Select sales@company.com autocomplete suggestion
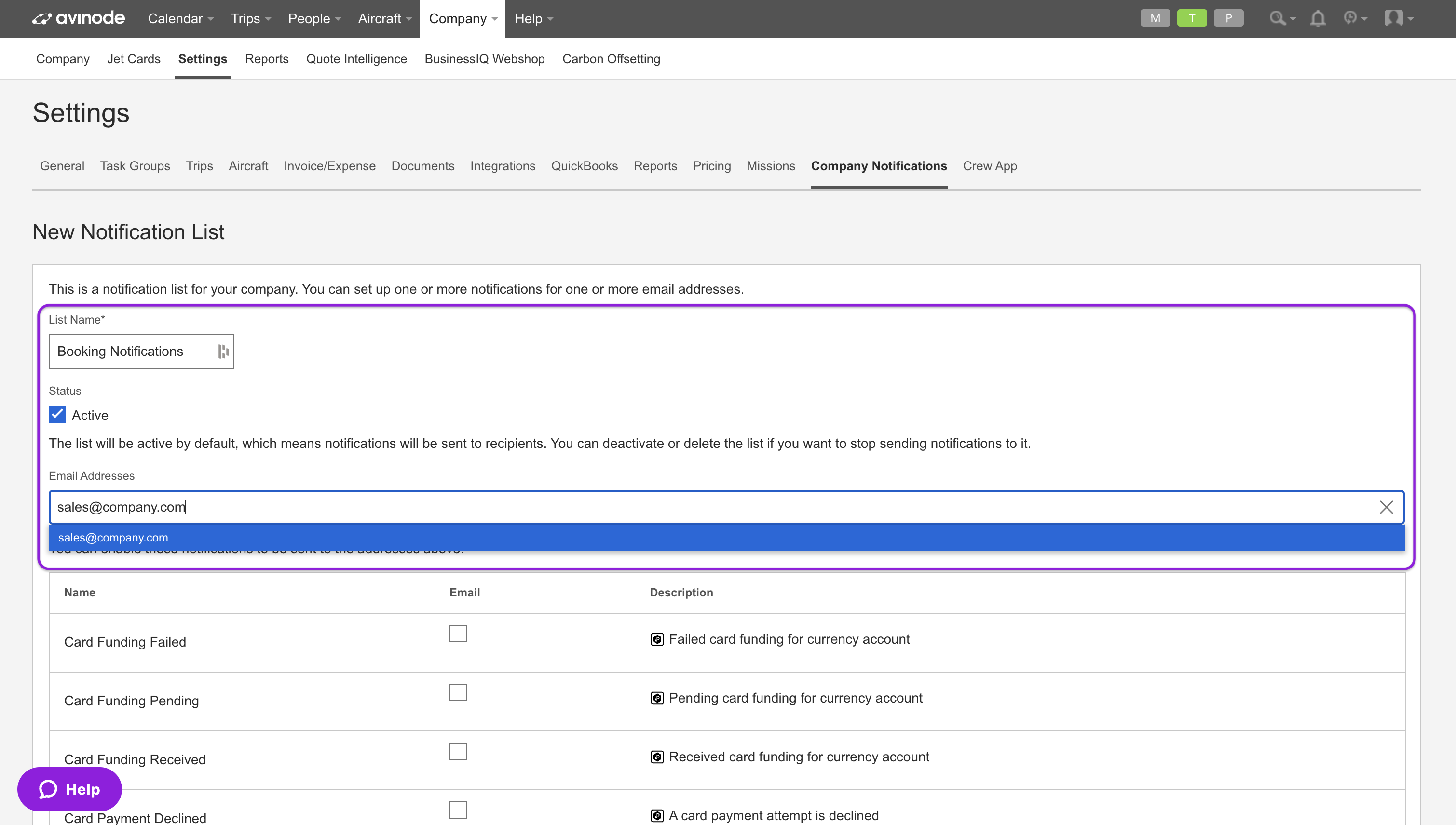The width and height of the screenshot is (1456, 825). [x=727, y=537]
